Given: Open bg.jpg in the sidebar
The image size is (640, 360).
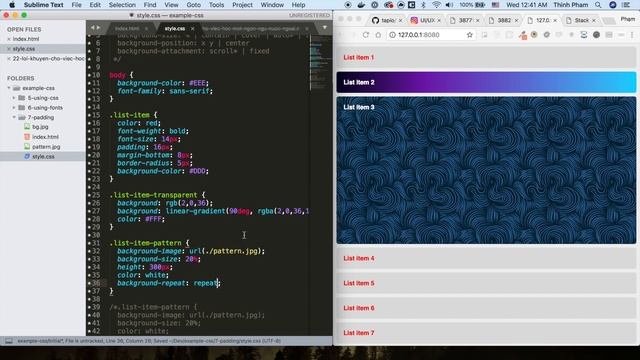Looking at the screenshot, I should (40, 127).
